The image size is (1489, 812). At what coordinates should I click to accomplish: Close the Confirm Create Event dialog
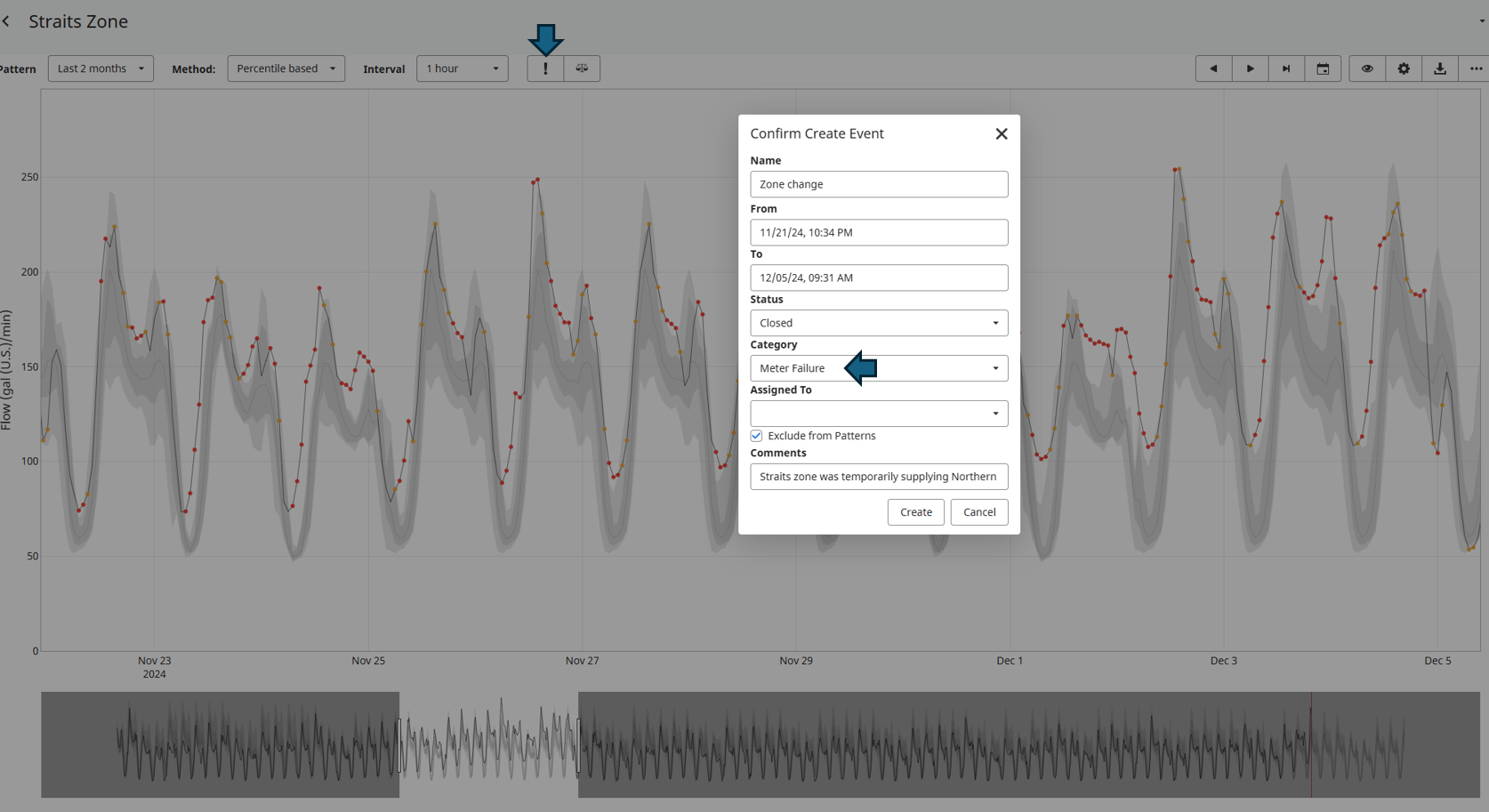pyautogui.click(x=1002, y=133)
